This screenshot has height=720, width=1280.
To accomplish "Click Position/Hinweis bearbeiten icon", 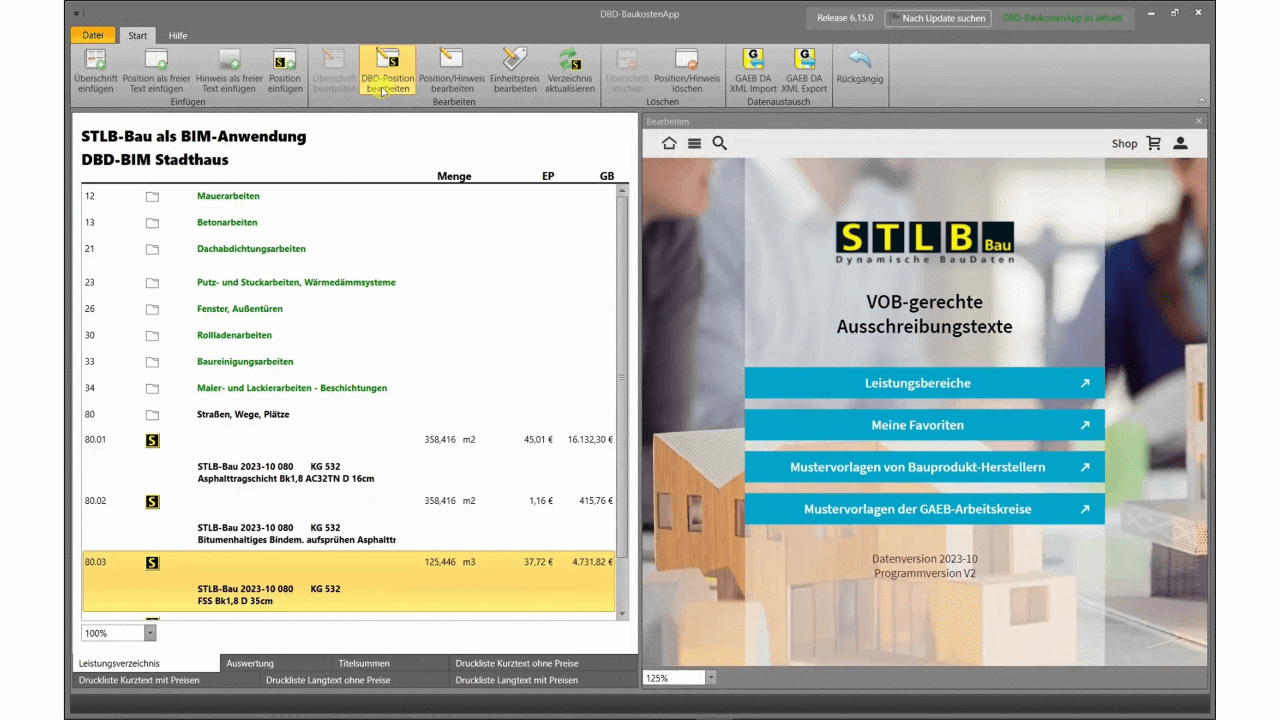I will pyautogui.click(x=451, y=59).
